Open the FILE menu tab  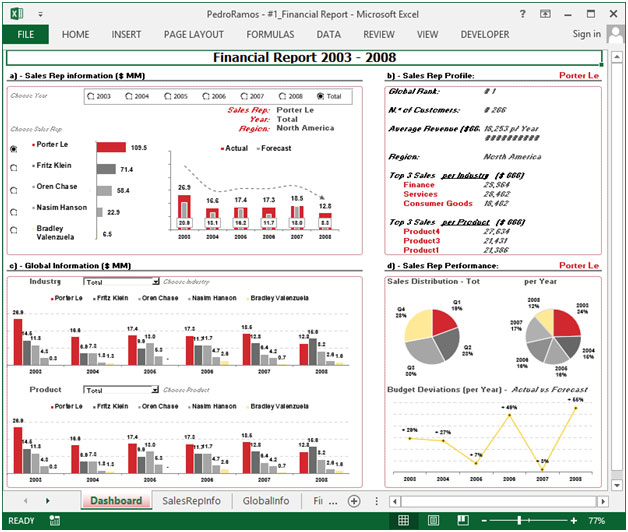(x=26, y=34)
